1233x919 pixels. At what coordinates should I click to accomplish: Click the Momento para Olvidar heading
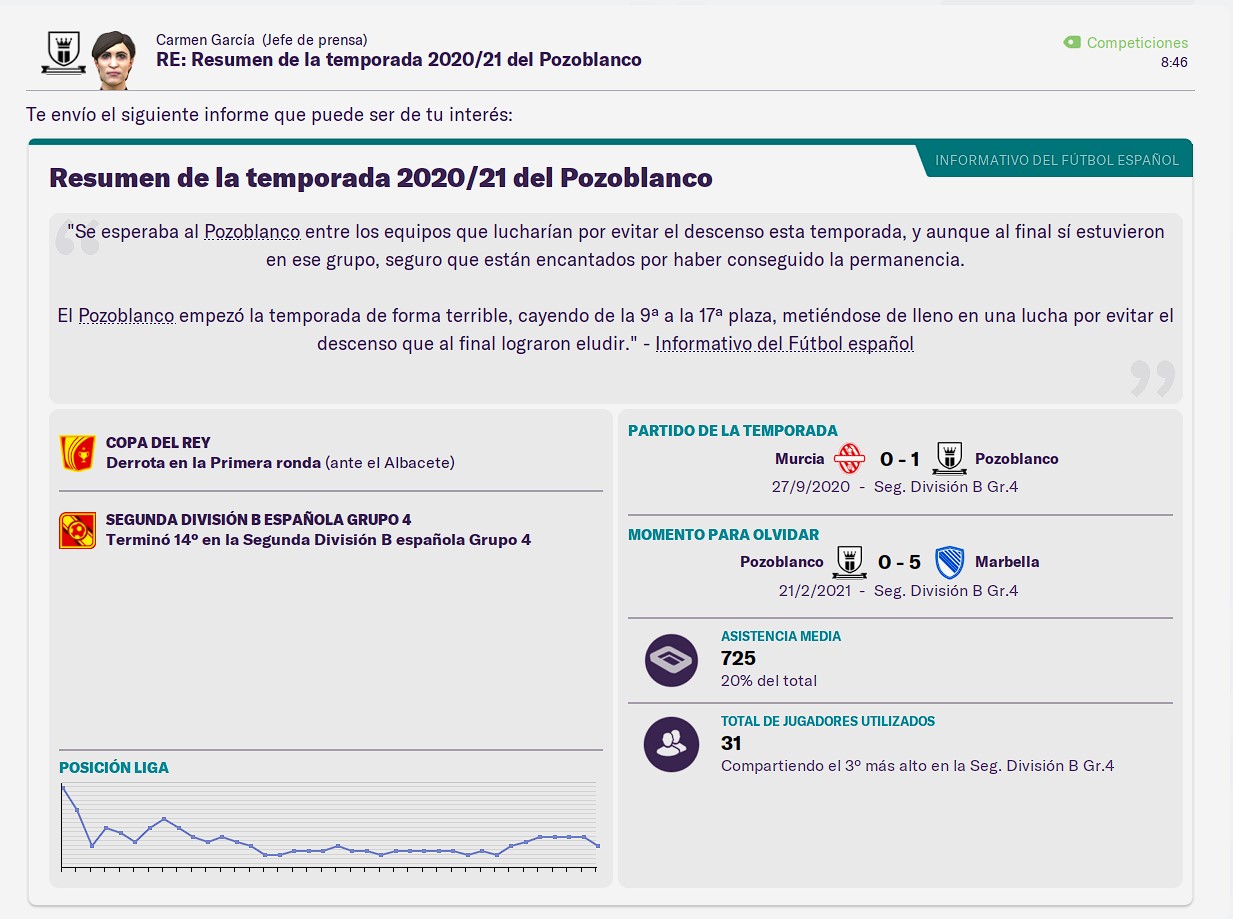(x=723, y=535)
